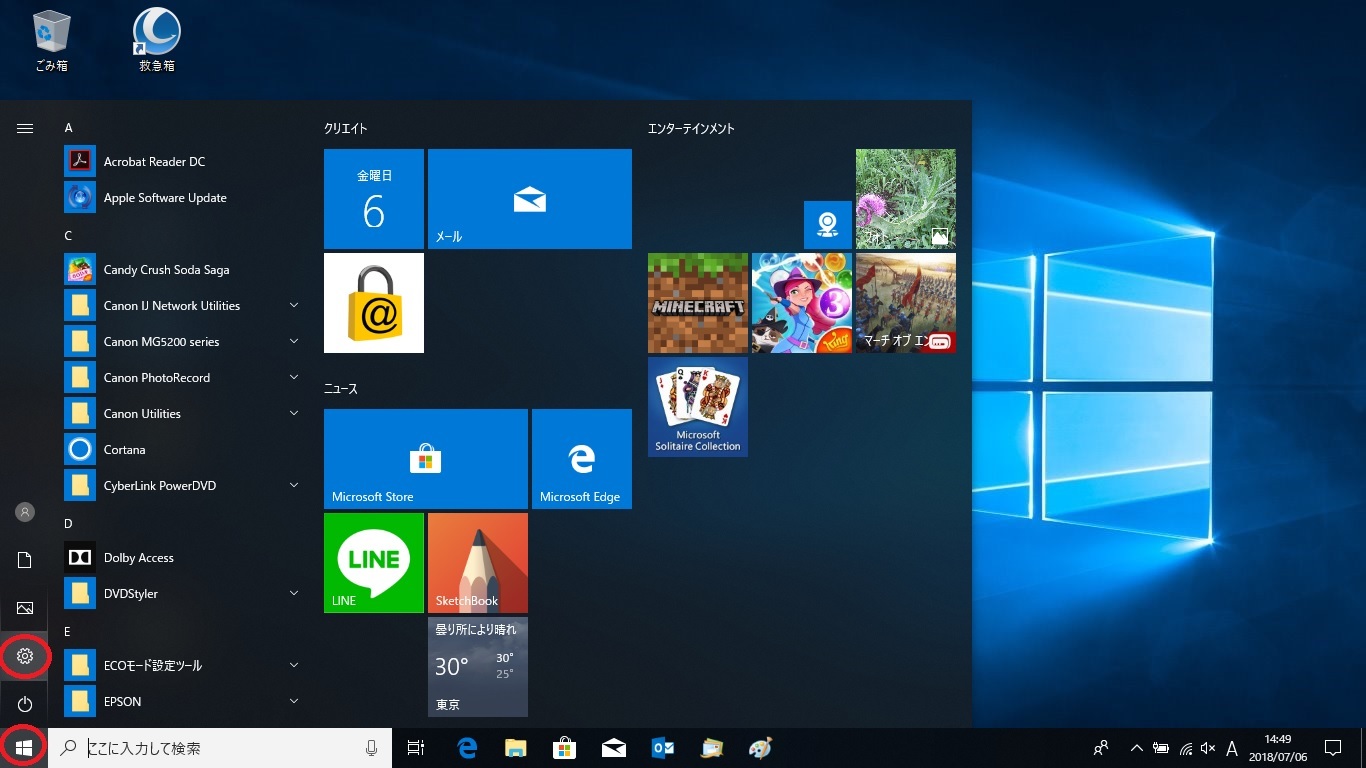Open the Microsoft Edge tile
This screenshot has height=768, width=1366.
tap(582, 459)
